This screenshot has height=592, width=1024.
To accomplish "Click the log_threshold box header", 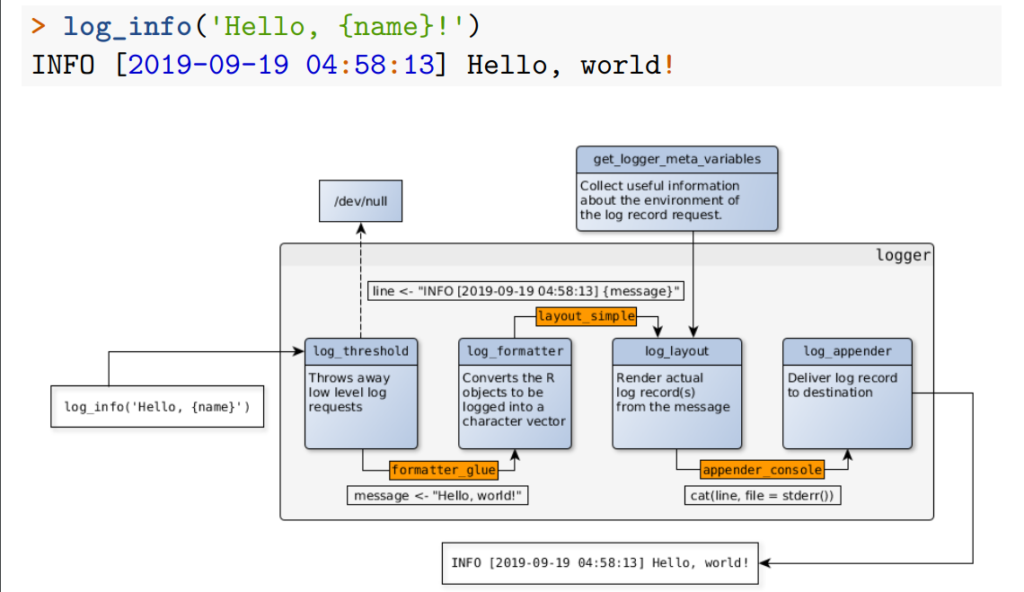I will 361,352.
